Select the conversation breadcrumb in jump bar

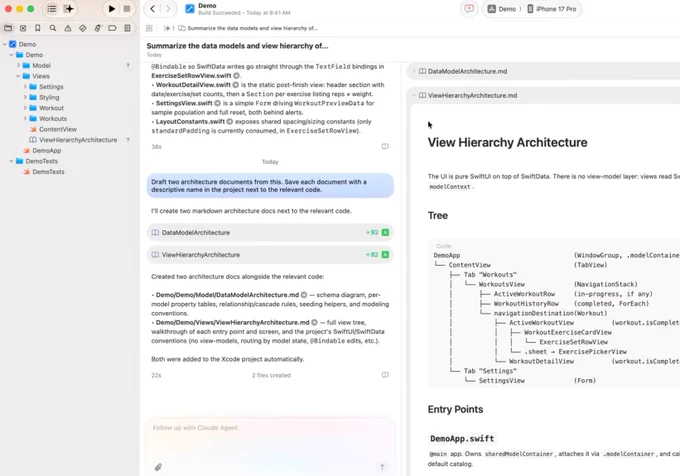click(x=248, y=28)
